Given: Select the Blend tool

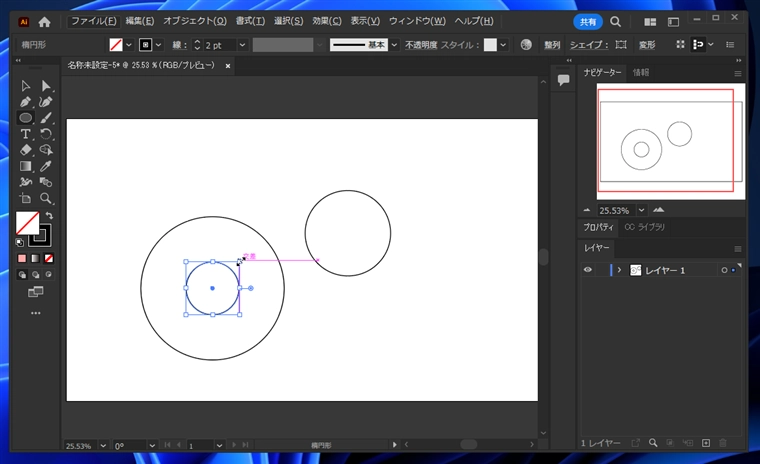Looking at the screenshot, I should (46, 182).
